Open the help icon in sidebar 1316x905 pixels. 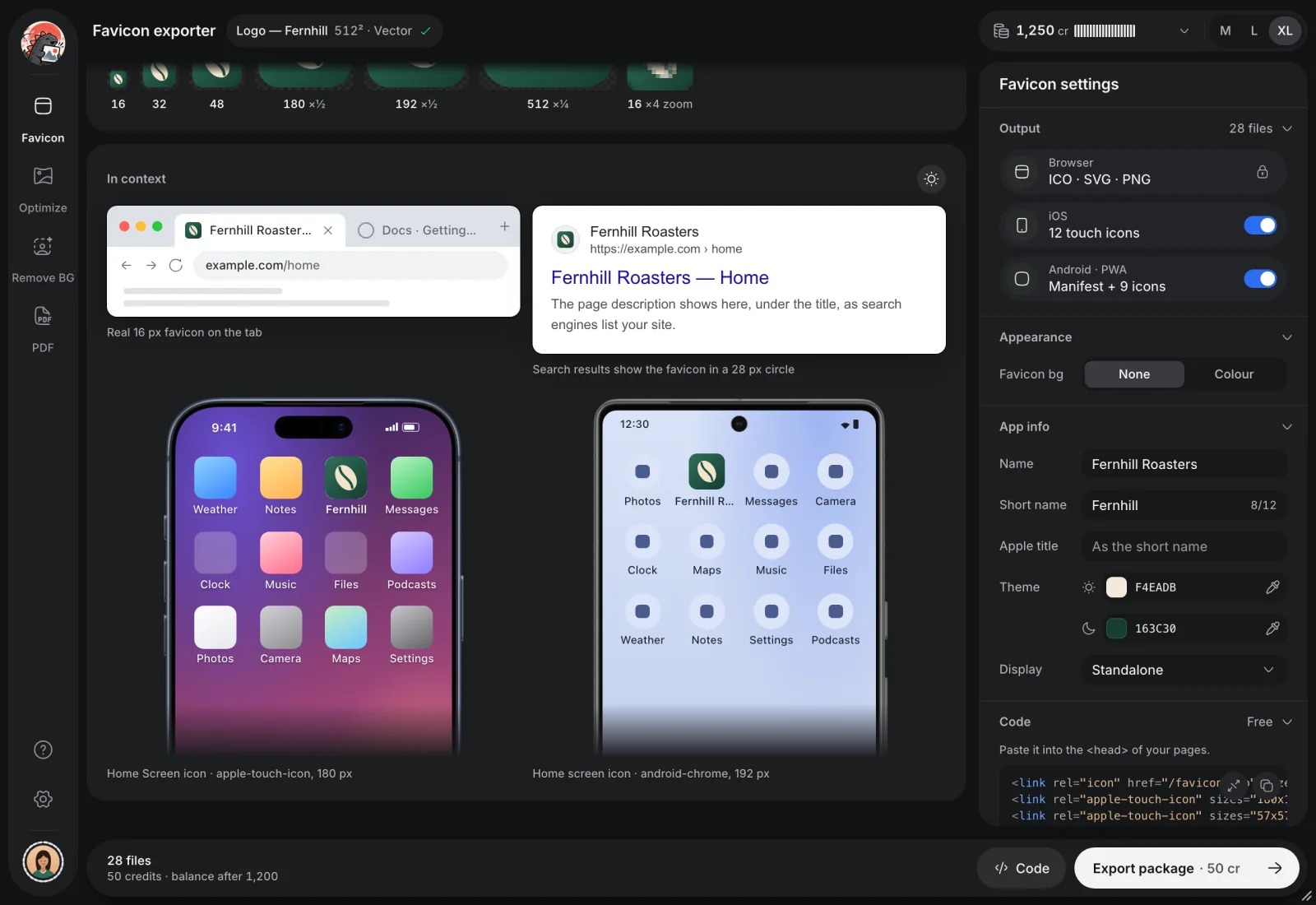43,750
